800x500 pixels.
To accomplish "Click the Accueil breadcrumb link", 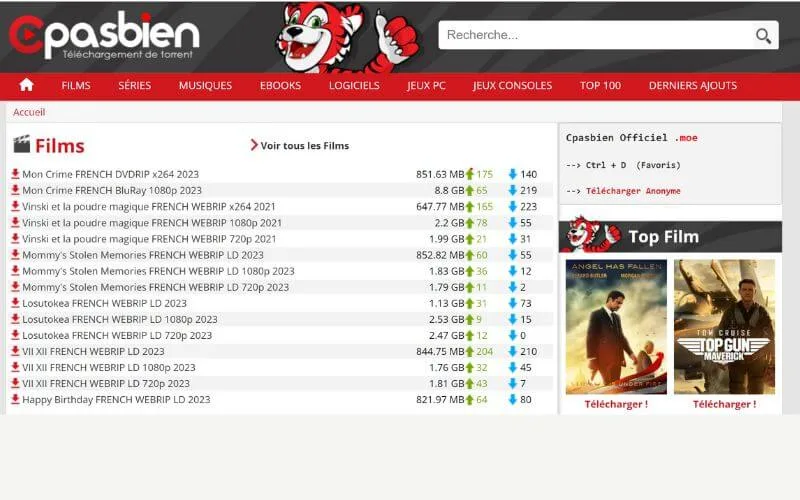I will coord(29,112).
